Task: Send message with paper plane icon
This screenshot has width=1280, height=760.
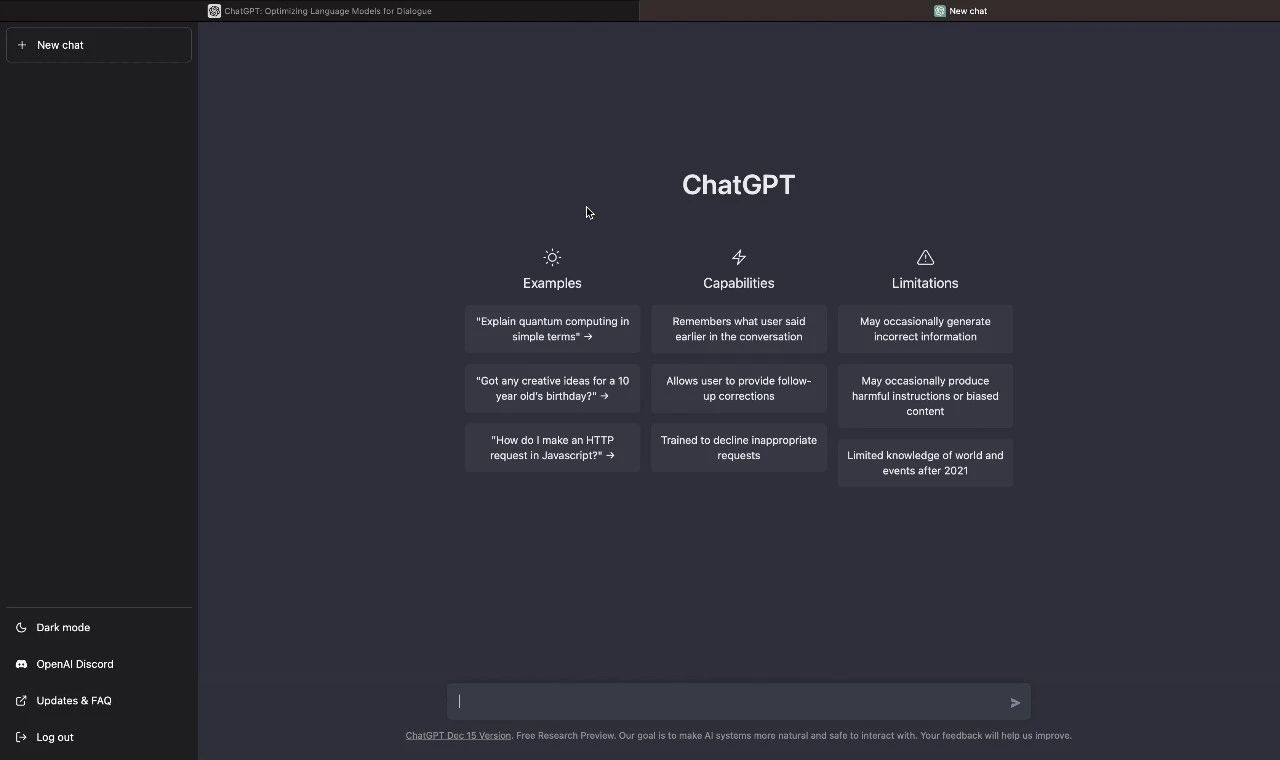Action: [x=1015, y=703]
